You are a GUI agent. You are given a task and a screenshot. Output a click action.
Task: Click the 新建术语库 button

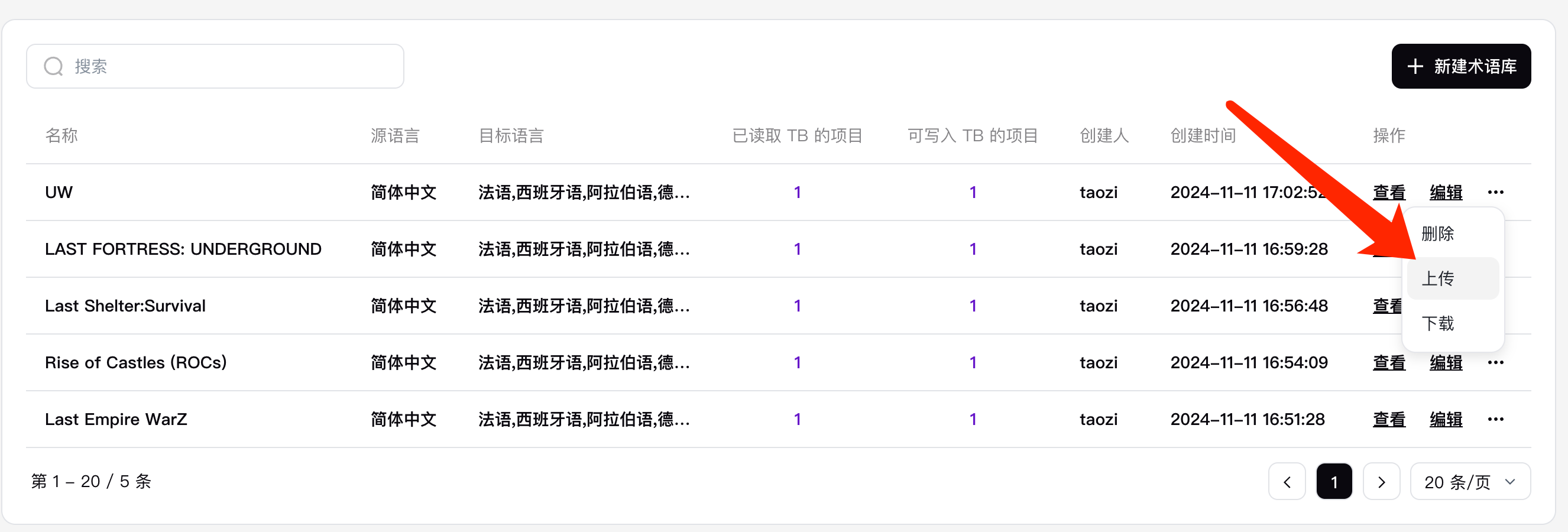pos(1461,66)
